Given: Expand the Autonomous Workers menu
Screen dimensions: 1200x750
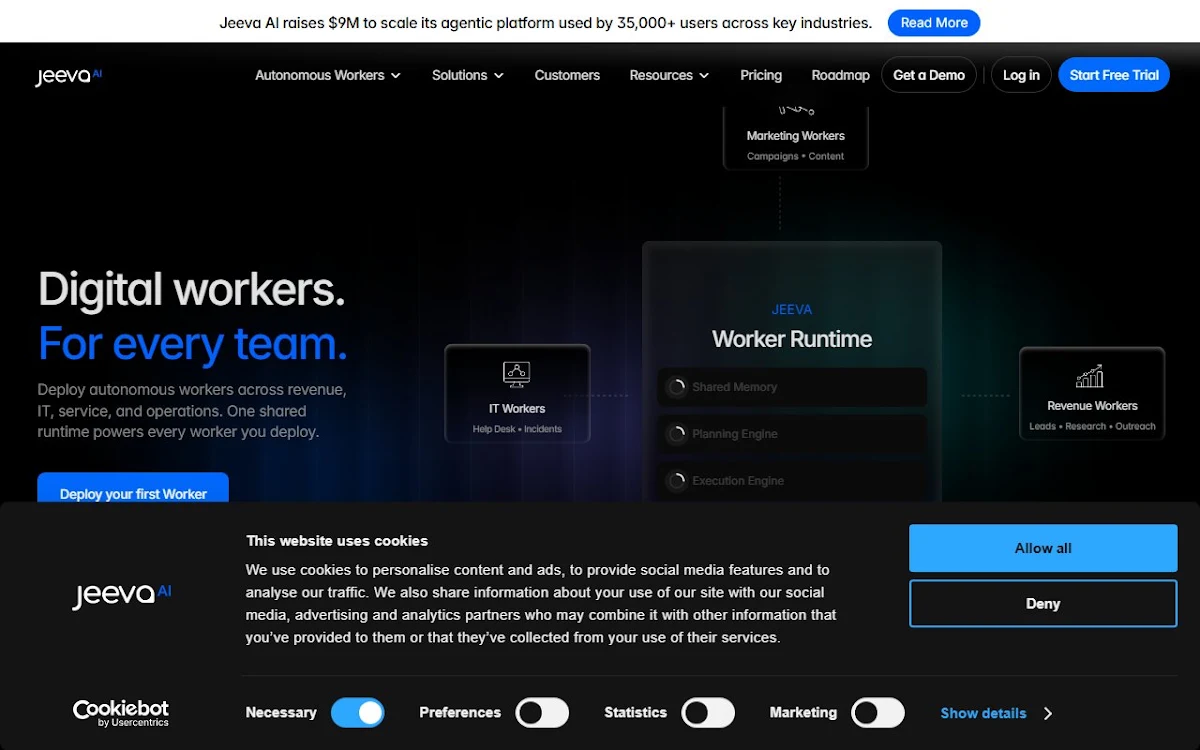Looking at the screenshot, I should click(x=328, y=75).
